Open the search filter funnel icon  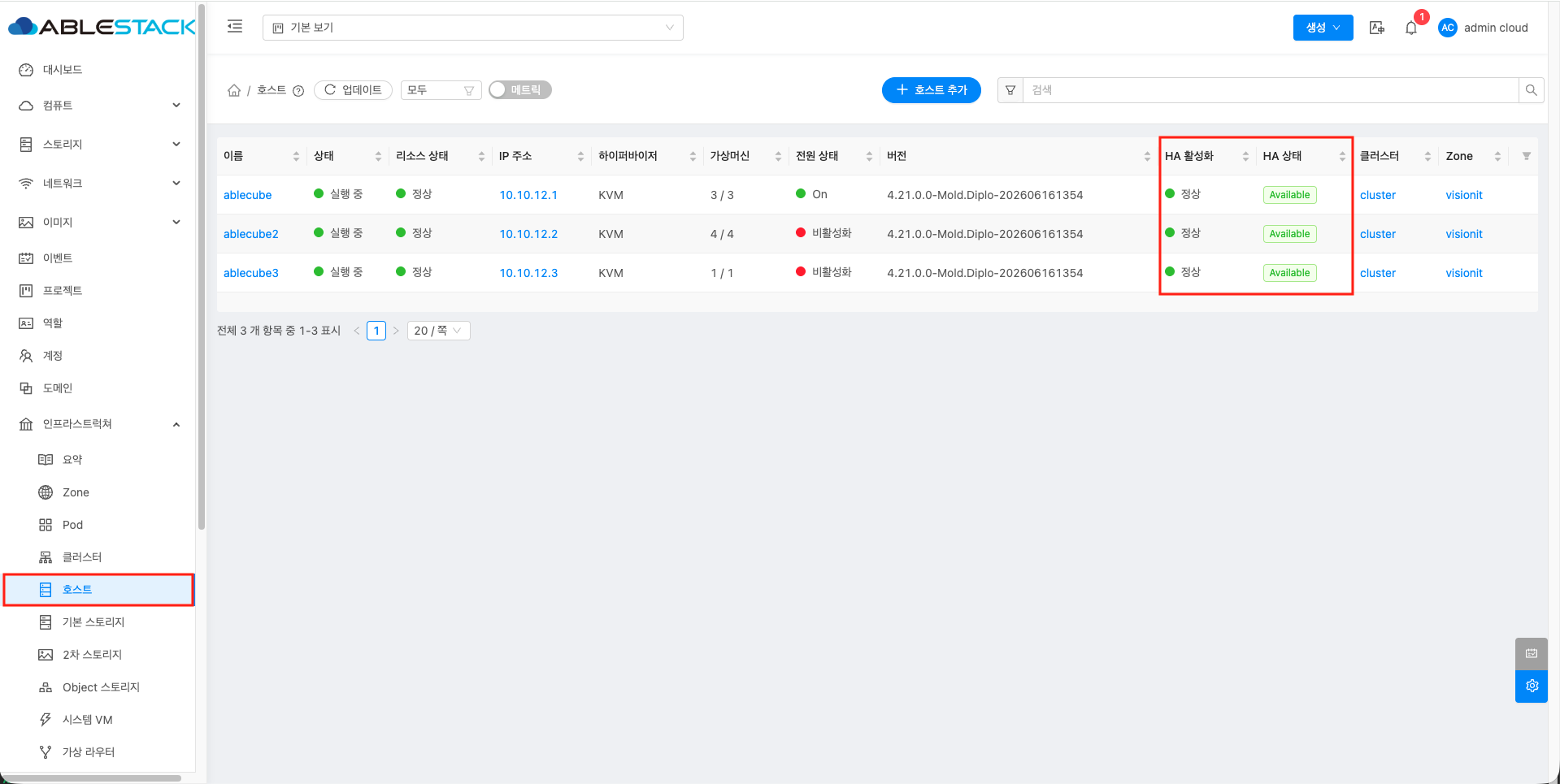(1010, 90)
